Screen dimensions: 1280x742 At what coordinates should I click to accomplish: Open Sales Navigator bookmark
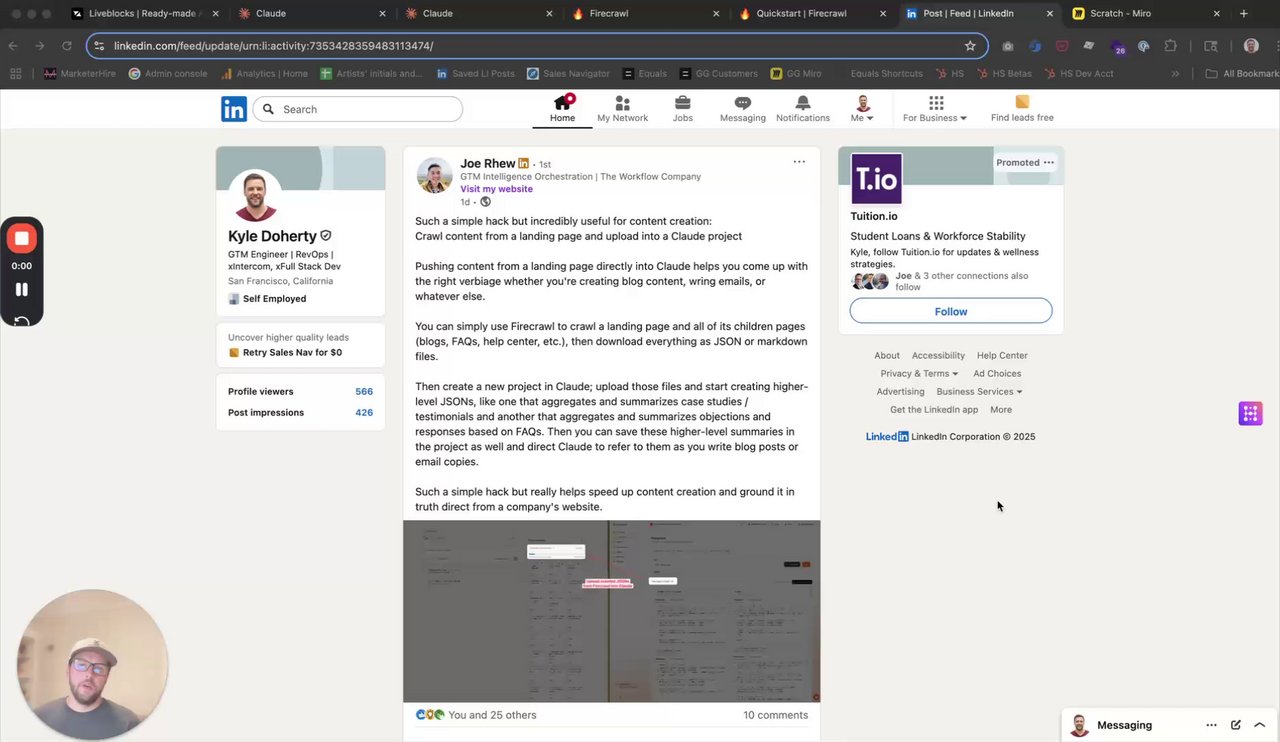568,73
